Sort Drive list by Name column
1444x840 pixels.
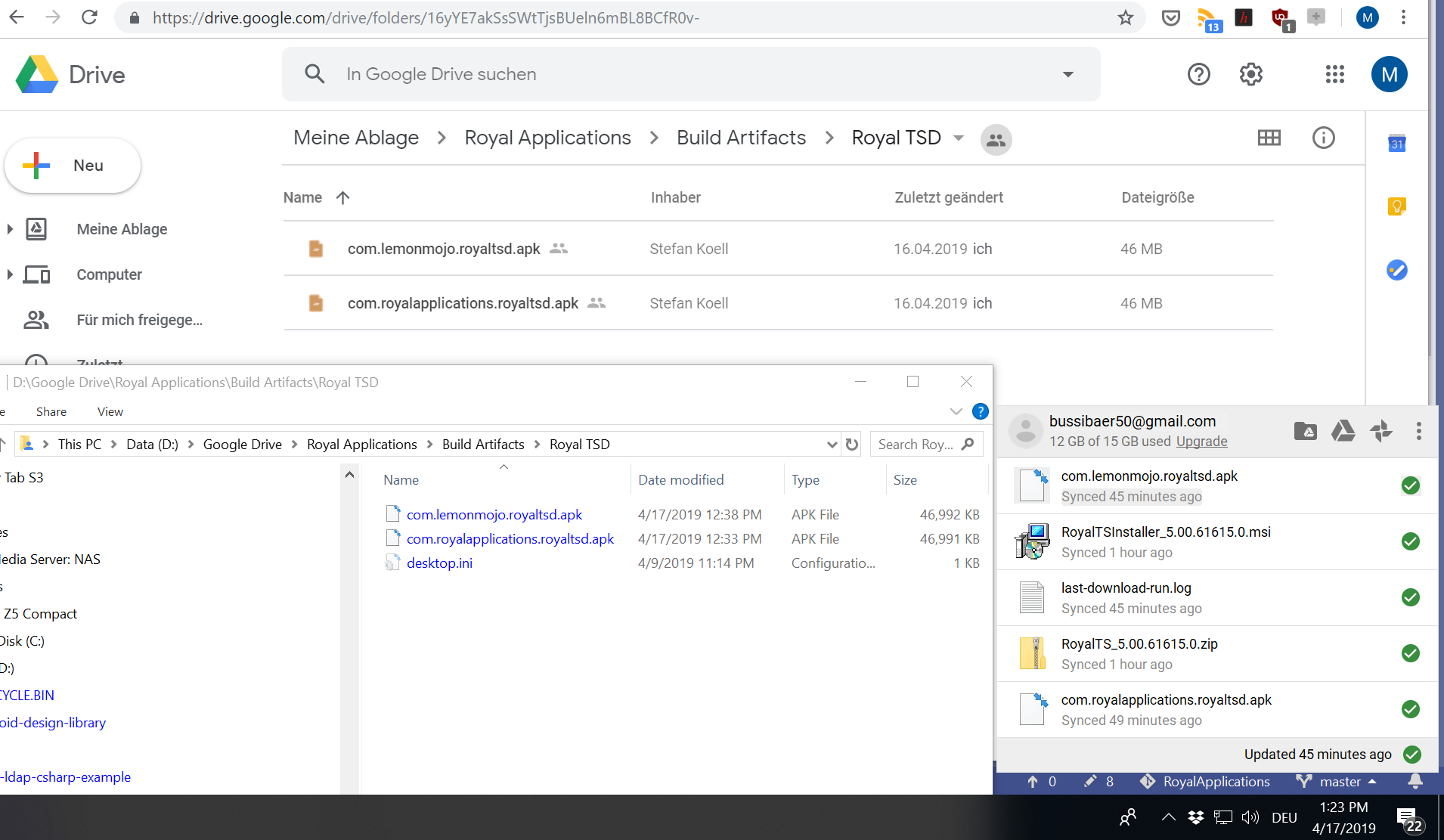click(302, 197)
